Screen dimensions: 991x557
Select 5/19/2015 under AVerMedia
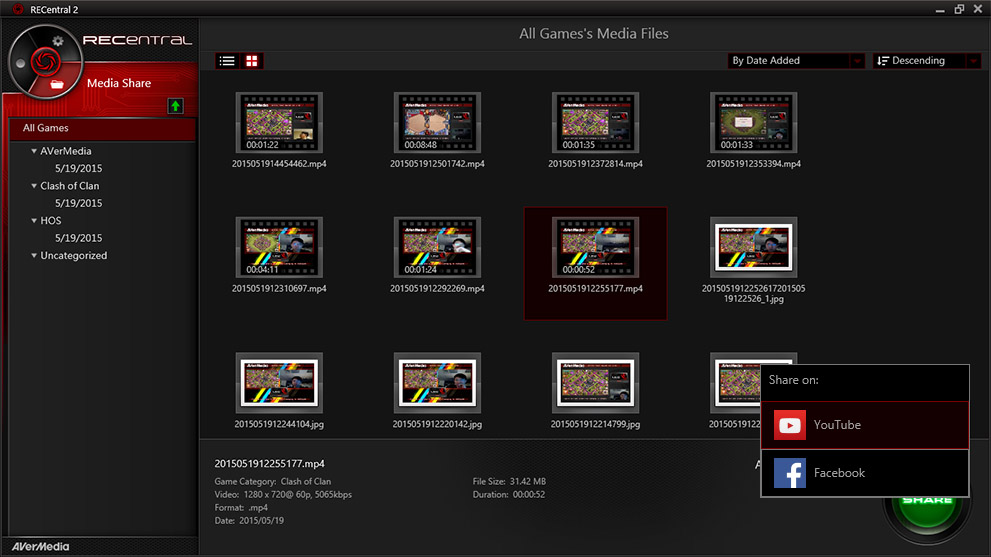78,168
